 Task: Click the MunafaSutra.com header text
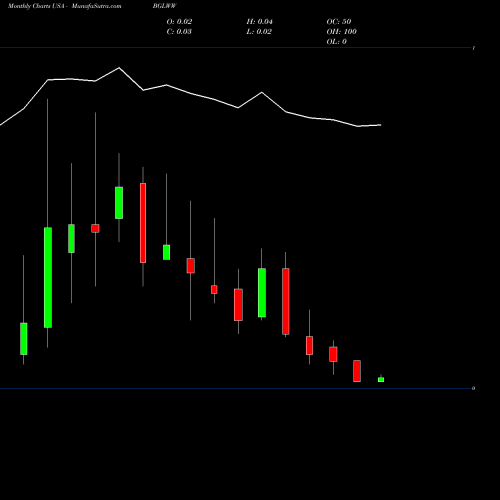[x=96, y=6]
